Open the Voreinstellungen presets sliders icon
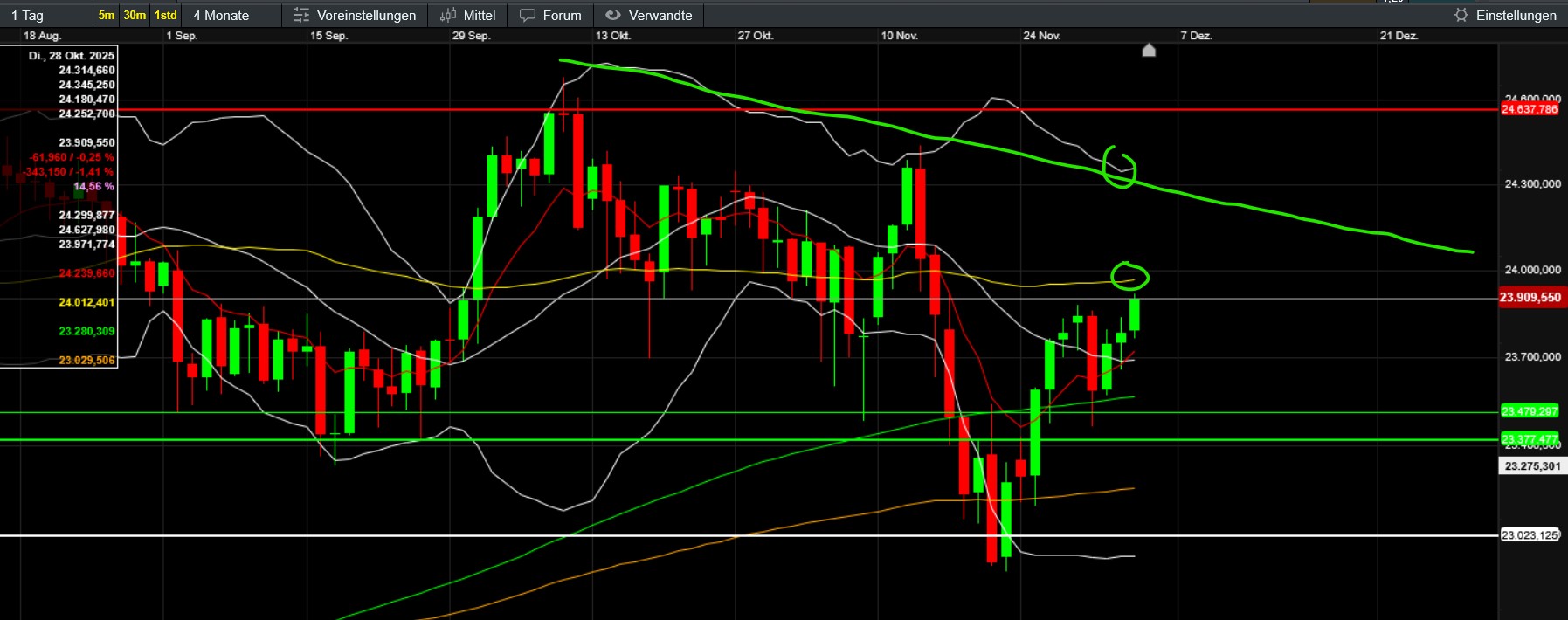1568x620 pixels. [300, 16]
